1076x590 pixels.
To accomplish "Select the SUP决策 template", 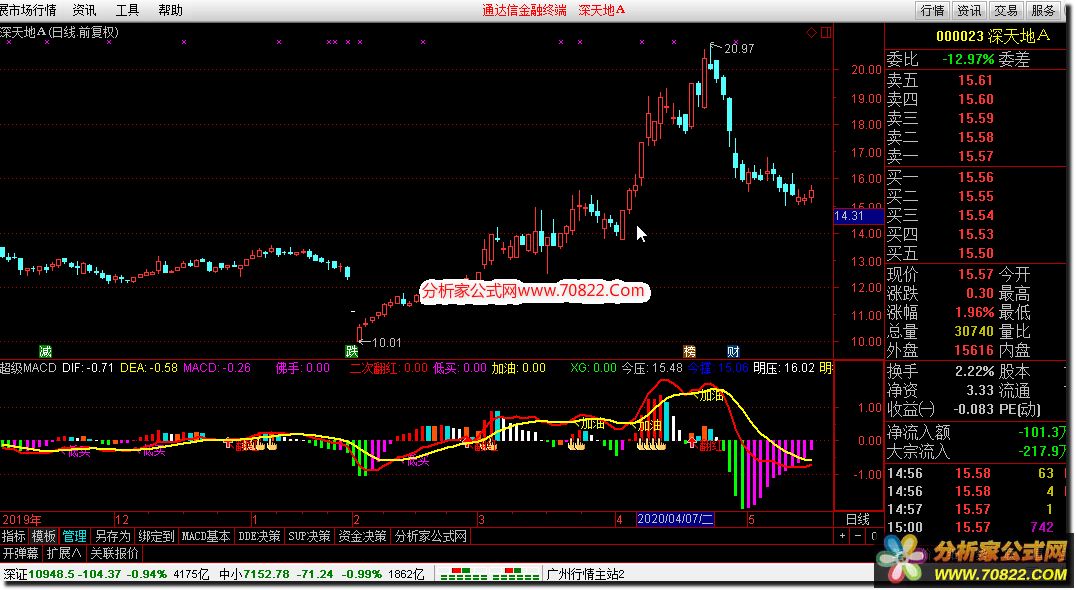I will coord(309,536).
